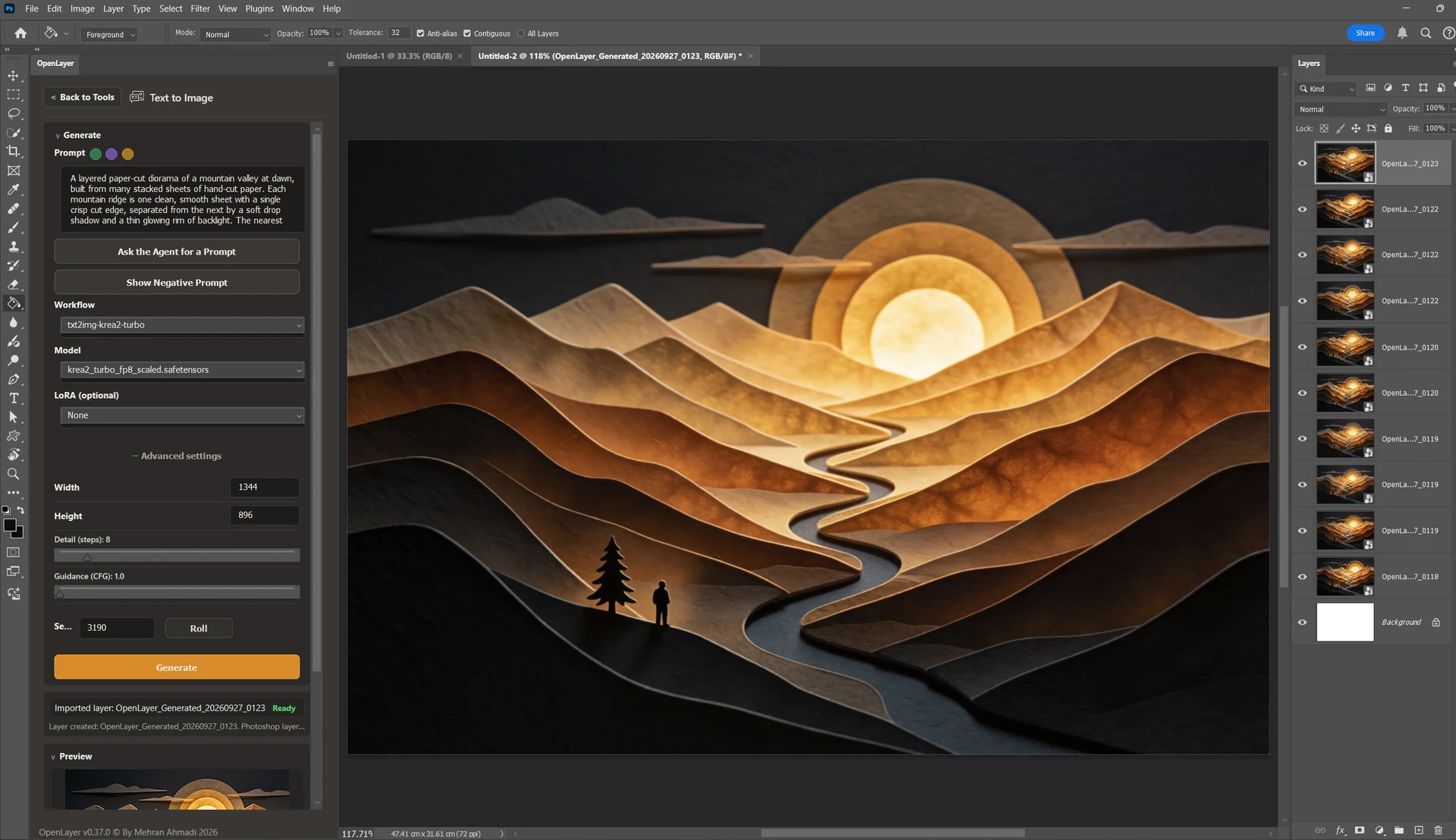Select the Lasso tool
Viewport: 1456px width, 840px height.
point(14,114)
